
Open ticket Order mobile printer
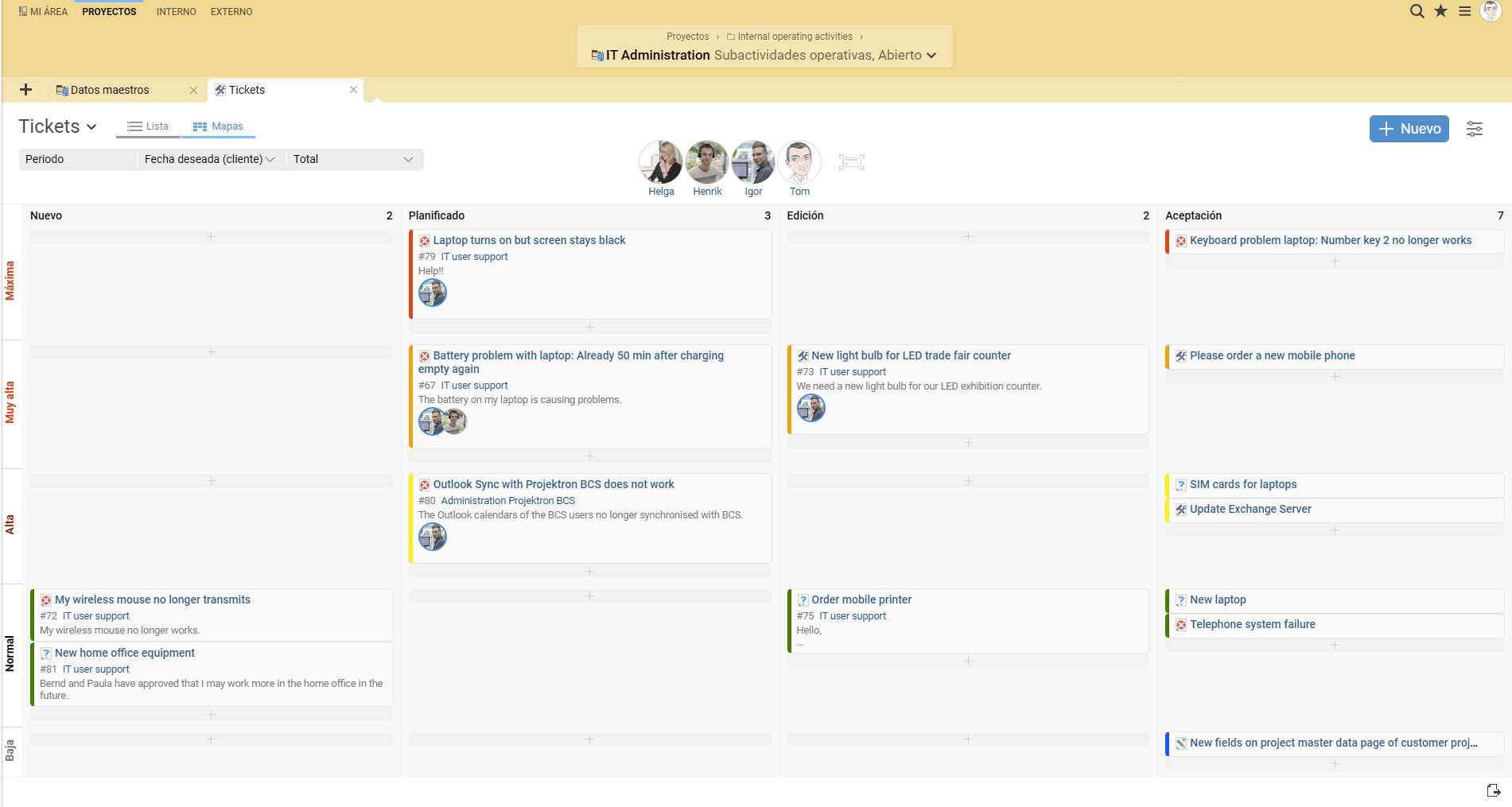click(x=861, y=599)
